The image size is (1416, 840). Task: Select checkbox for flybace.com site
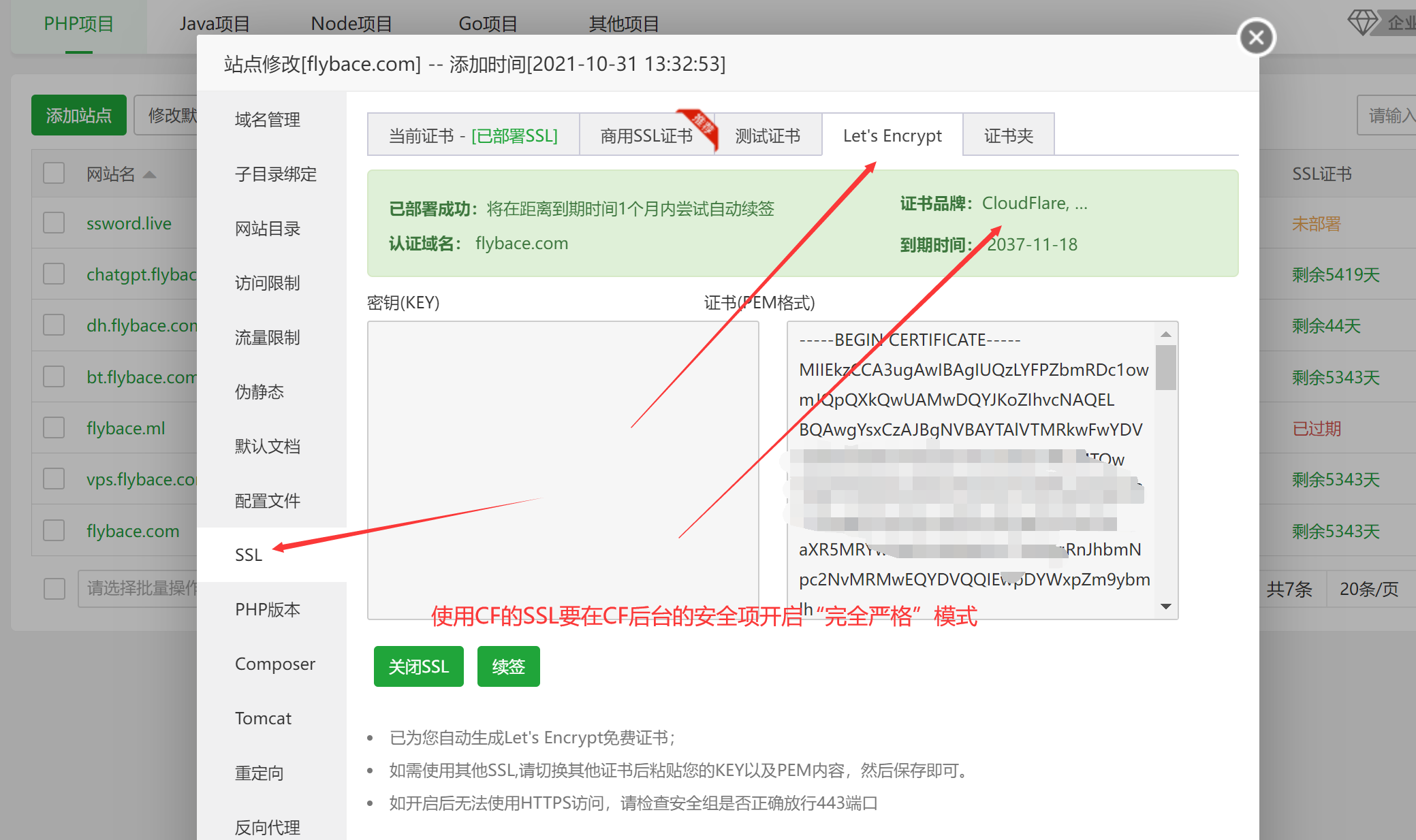click(x=54, y=531)
